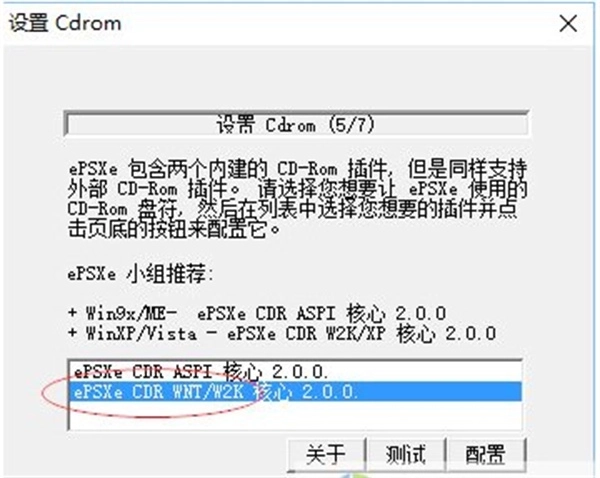
Task: Click the description line starting ePSXe 包含两个内建的
Action: (x=298, y=168)
